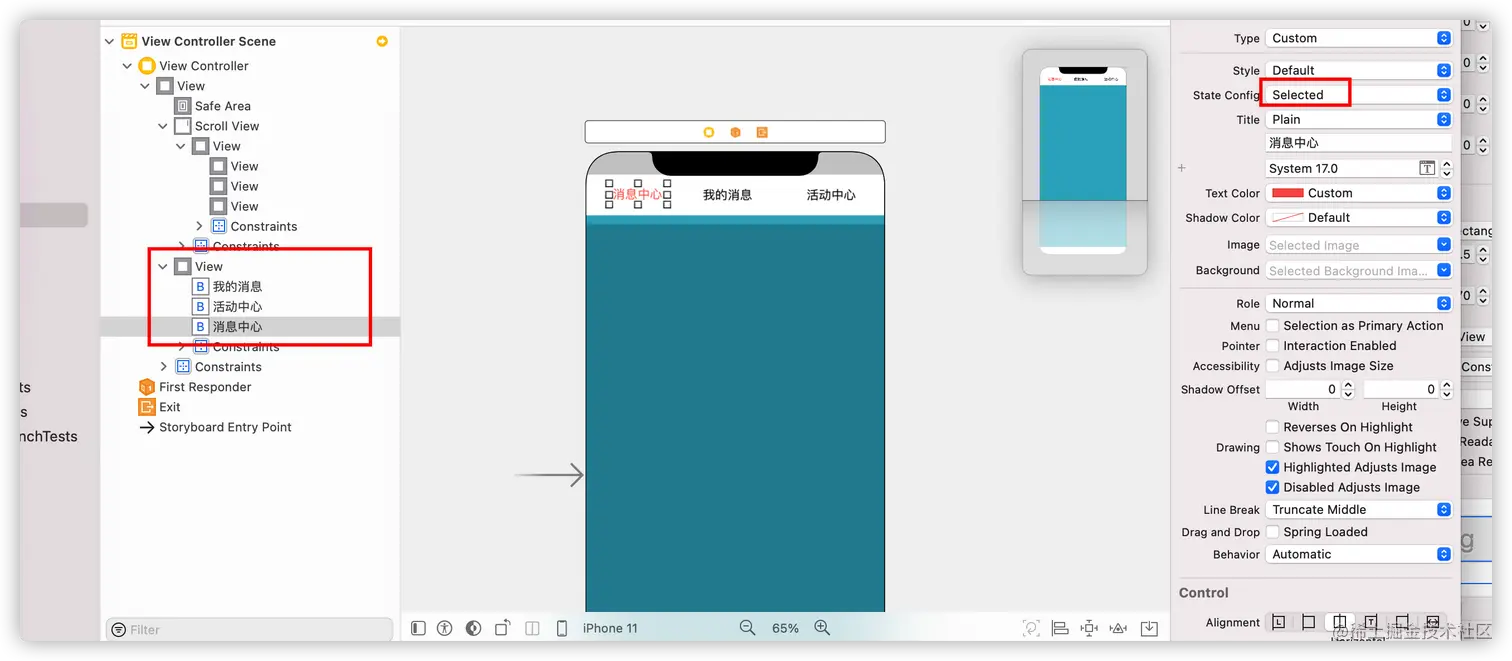Screen dimensions: 1512x661
Task: Click the Embed In icon
Action: point(1150,628)
